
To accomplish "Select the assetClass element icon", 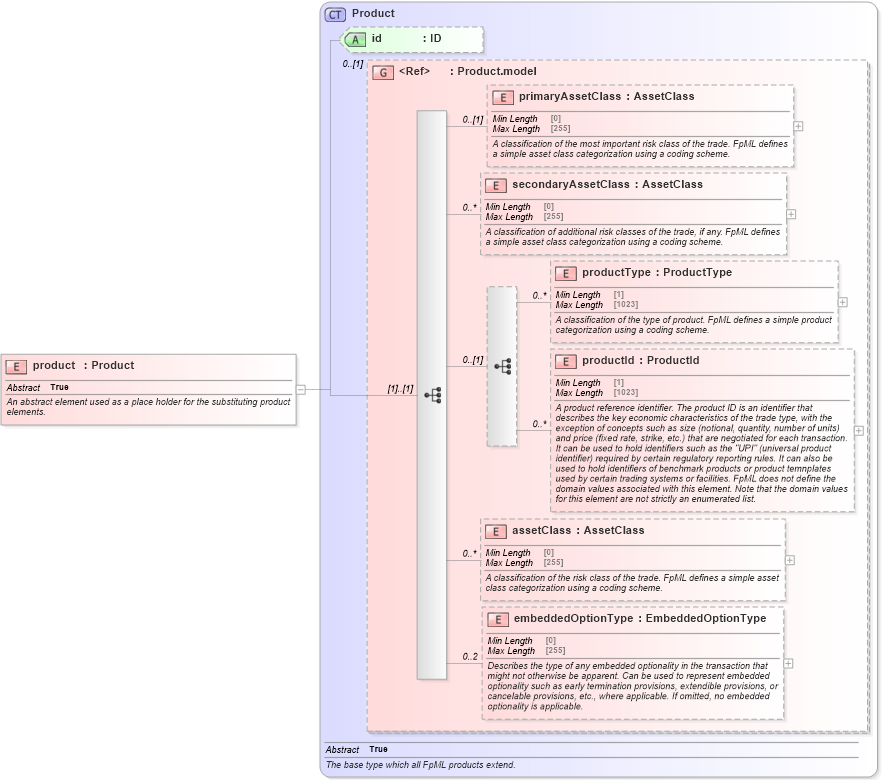I will 494,531.
